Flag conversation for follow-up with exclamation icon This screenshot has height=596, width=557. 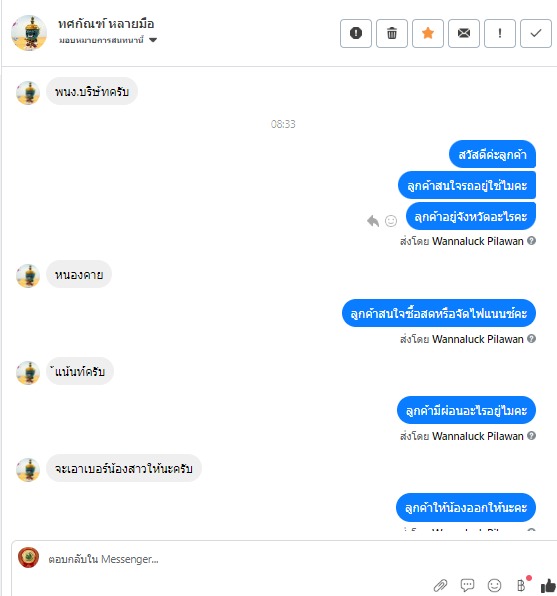(500, 33)
